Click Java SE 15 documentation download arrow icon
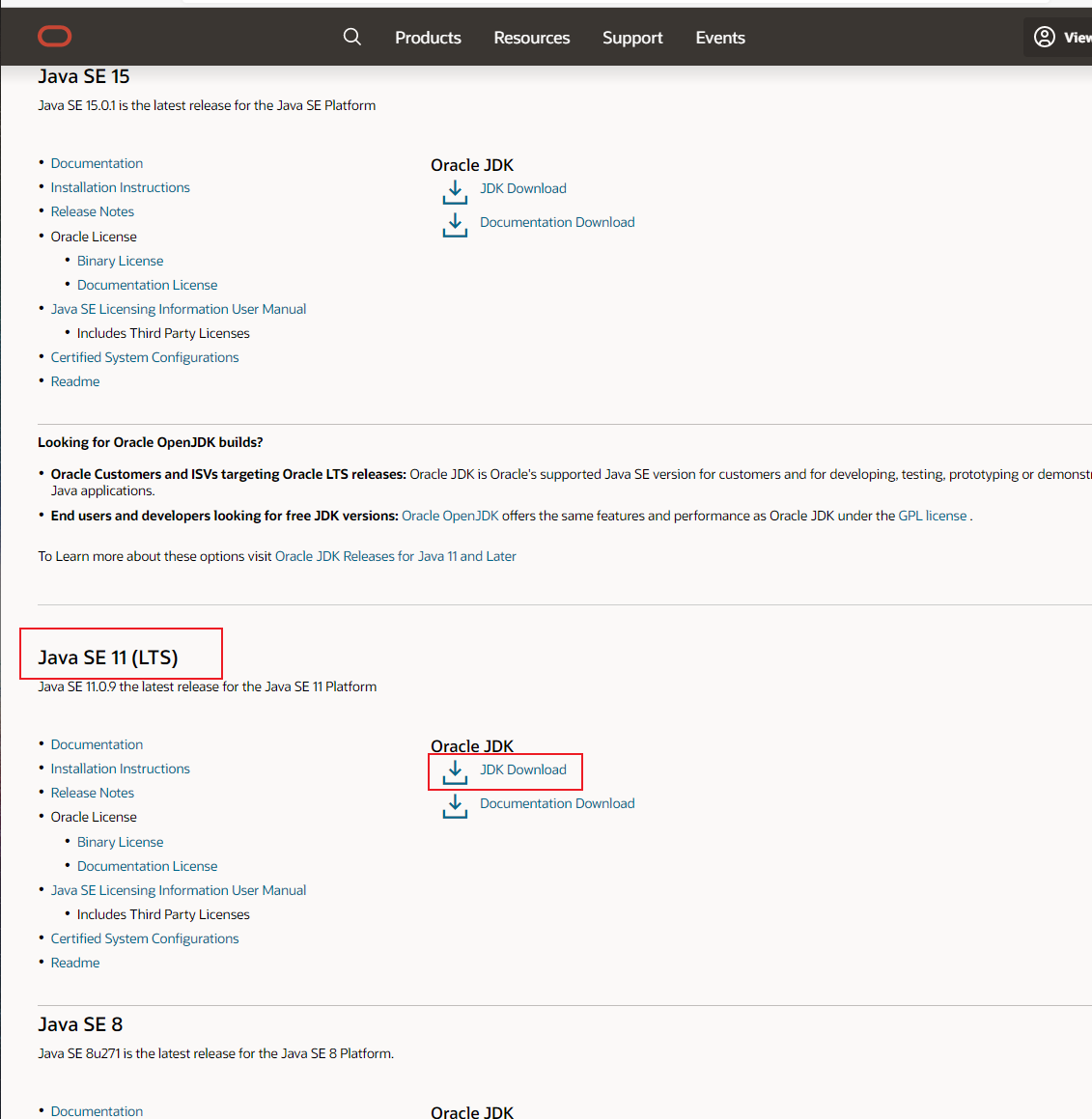 [455, 225]
